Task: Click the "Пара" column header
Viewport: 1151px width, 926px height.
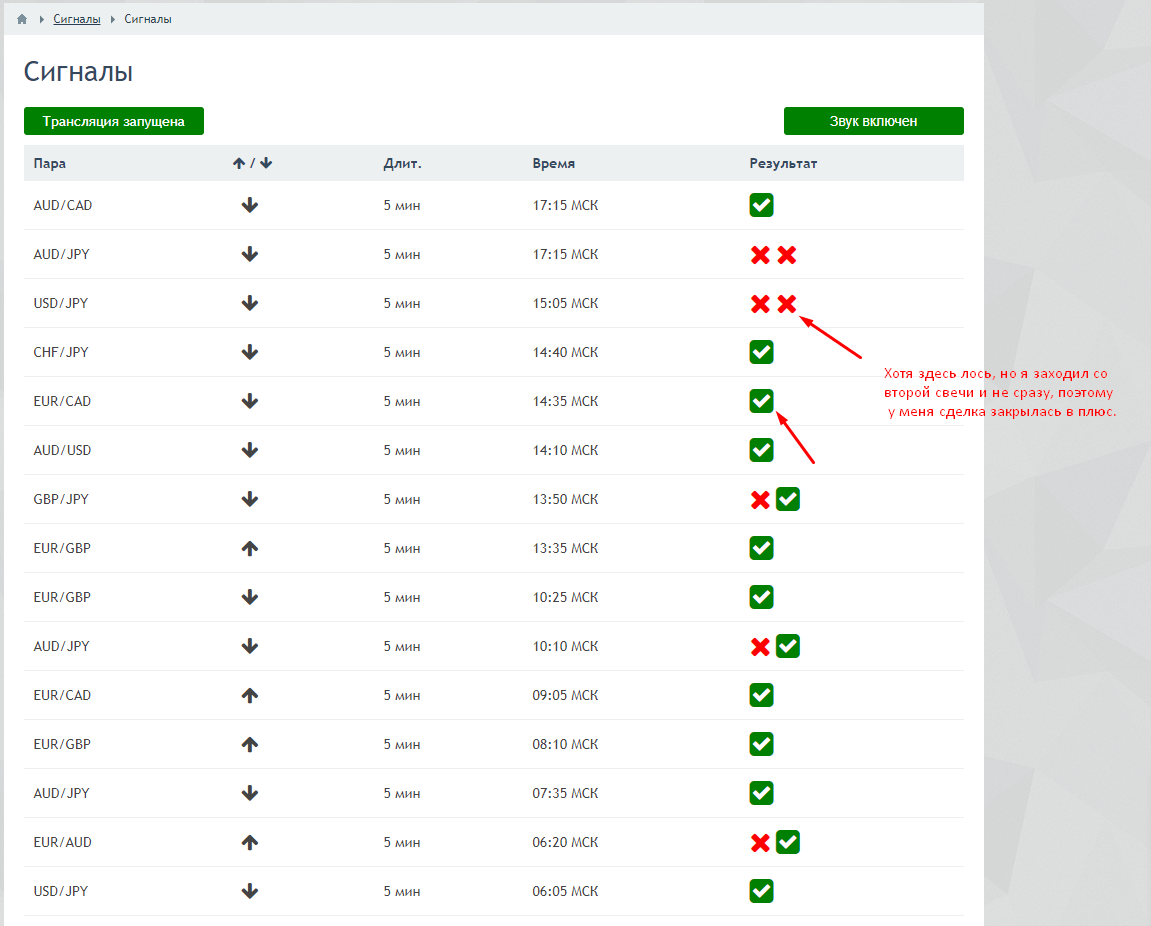Action: (x=50, y=164)
